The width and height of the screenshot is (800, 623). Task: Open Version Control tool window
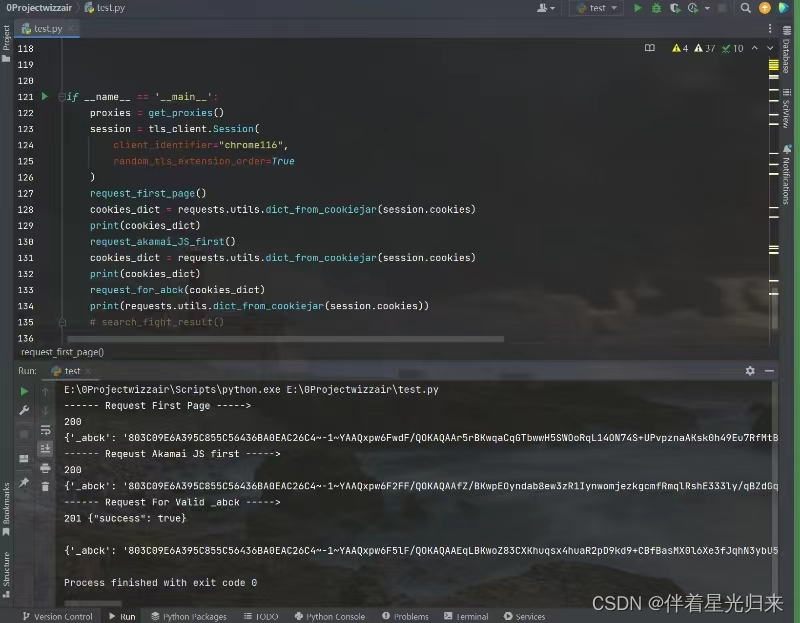[58, 616]
